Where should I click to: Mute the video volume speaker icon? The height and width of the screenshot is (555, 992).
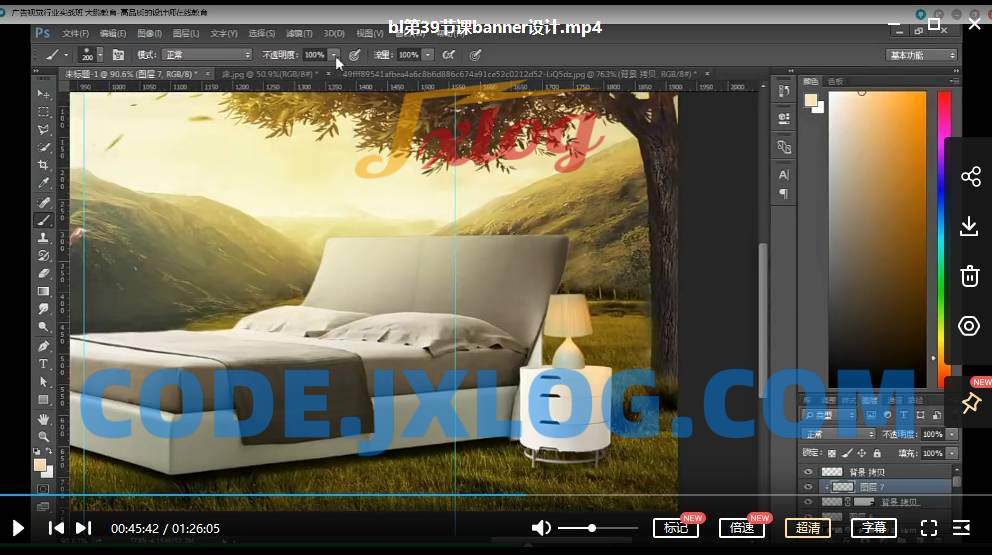541,528
